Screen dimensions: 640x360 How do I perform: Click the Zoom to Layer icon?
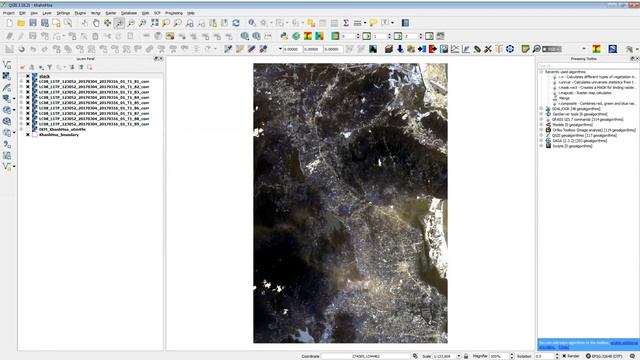point(178,23)
